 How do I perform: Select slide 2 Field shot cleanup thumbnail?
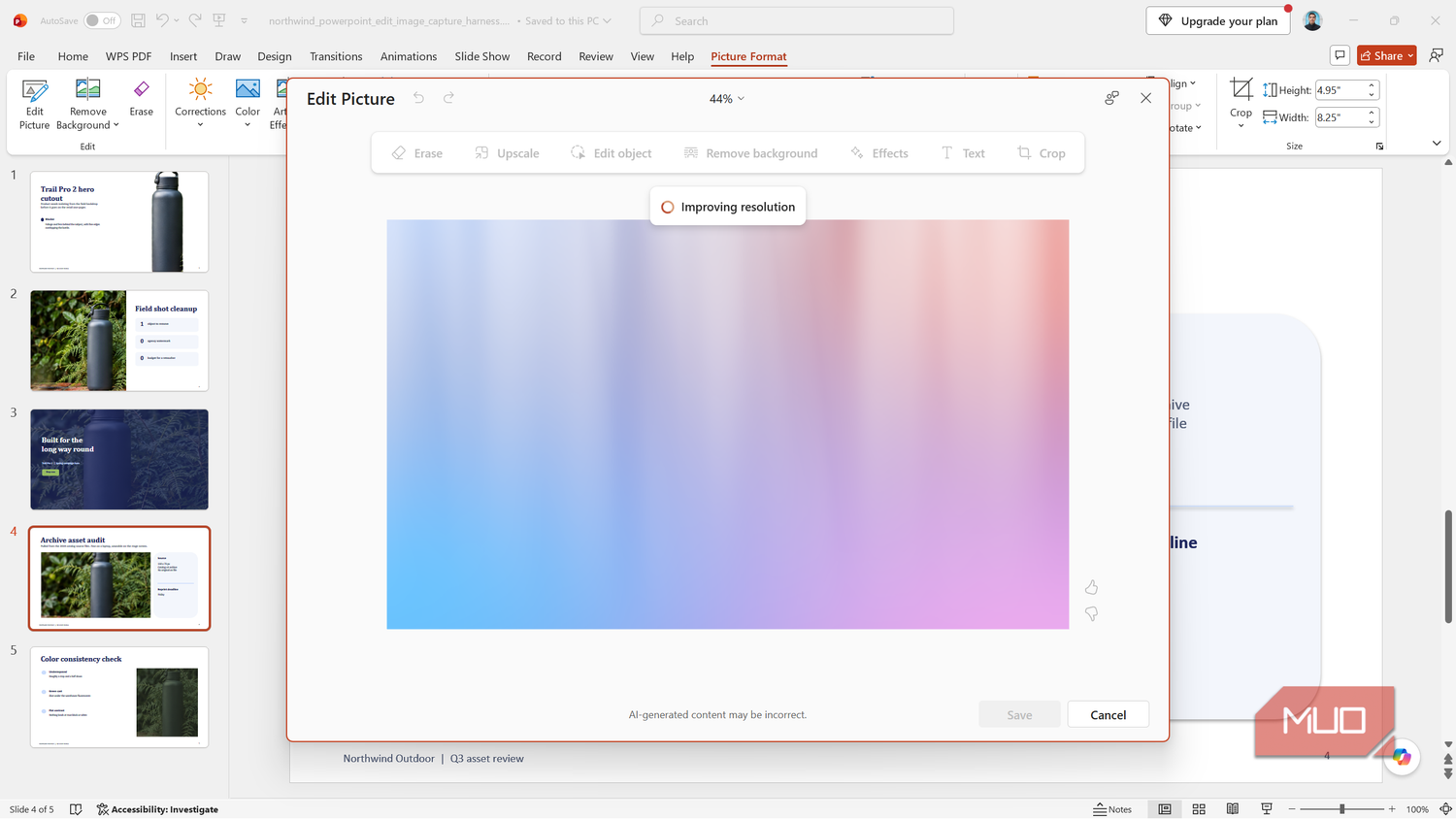(119, 341)
